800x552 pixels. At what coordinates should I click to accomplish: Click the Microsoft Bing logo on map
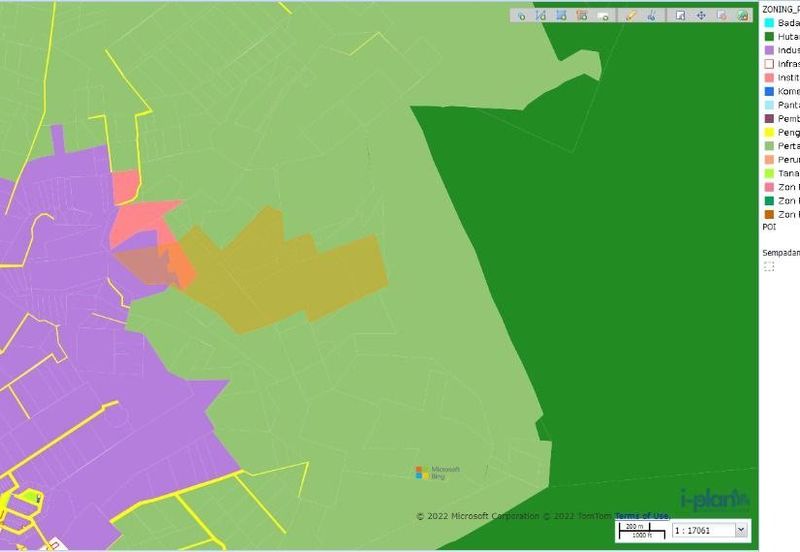[x=438, y=472]
